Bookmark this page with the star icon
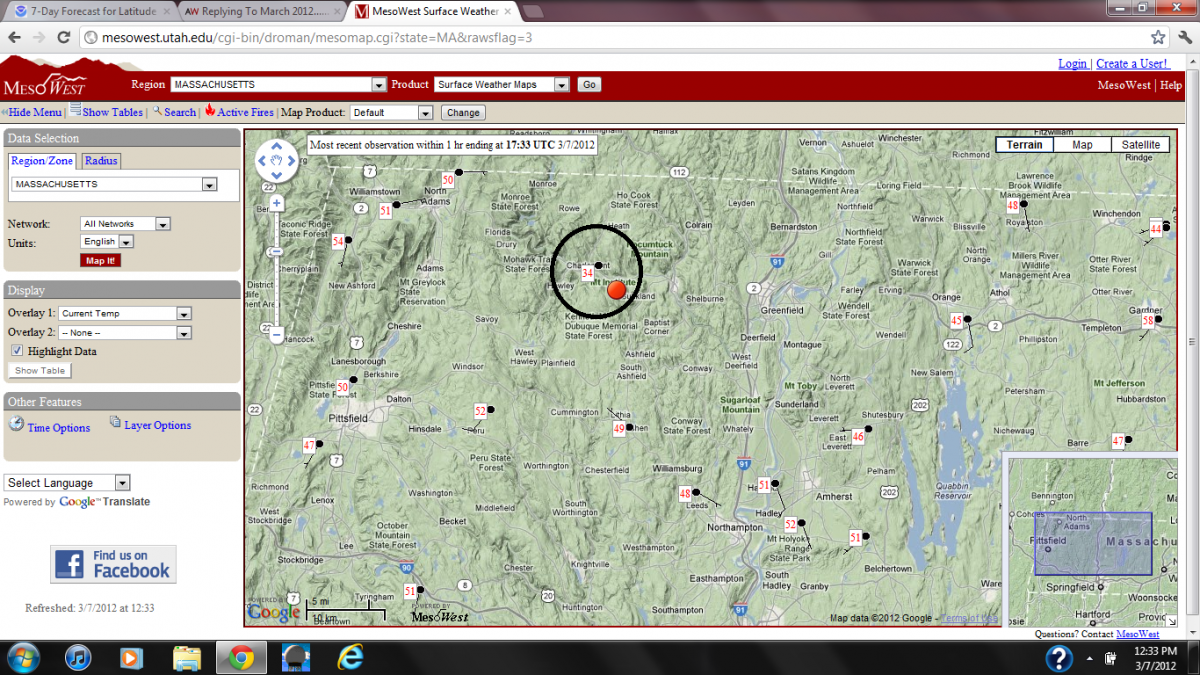Viewport: 1200px width, 675px height. [1158, 37]
